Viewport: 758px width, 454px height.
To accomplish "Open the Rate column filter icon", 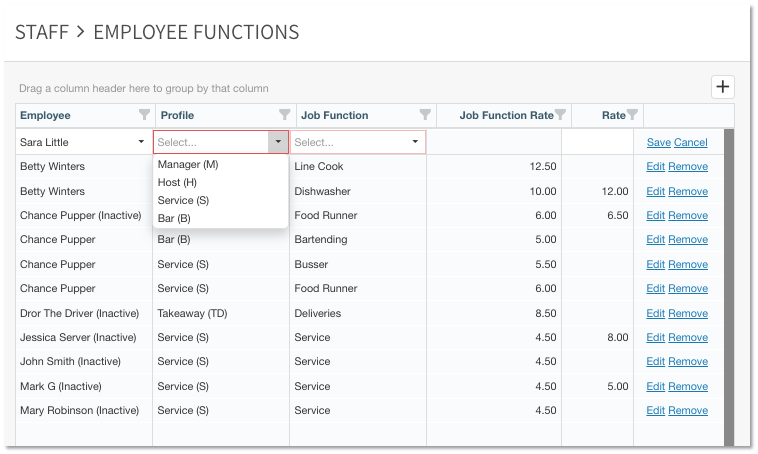I will (x=632, y=115).
